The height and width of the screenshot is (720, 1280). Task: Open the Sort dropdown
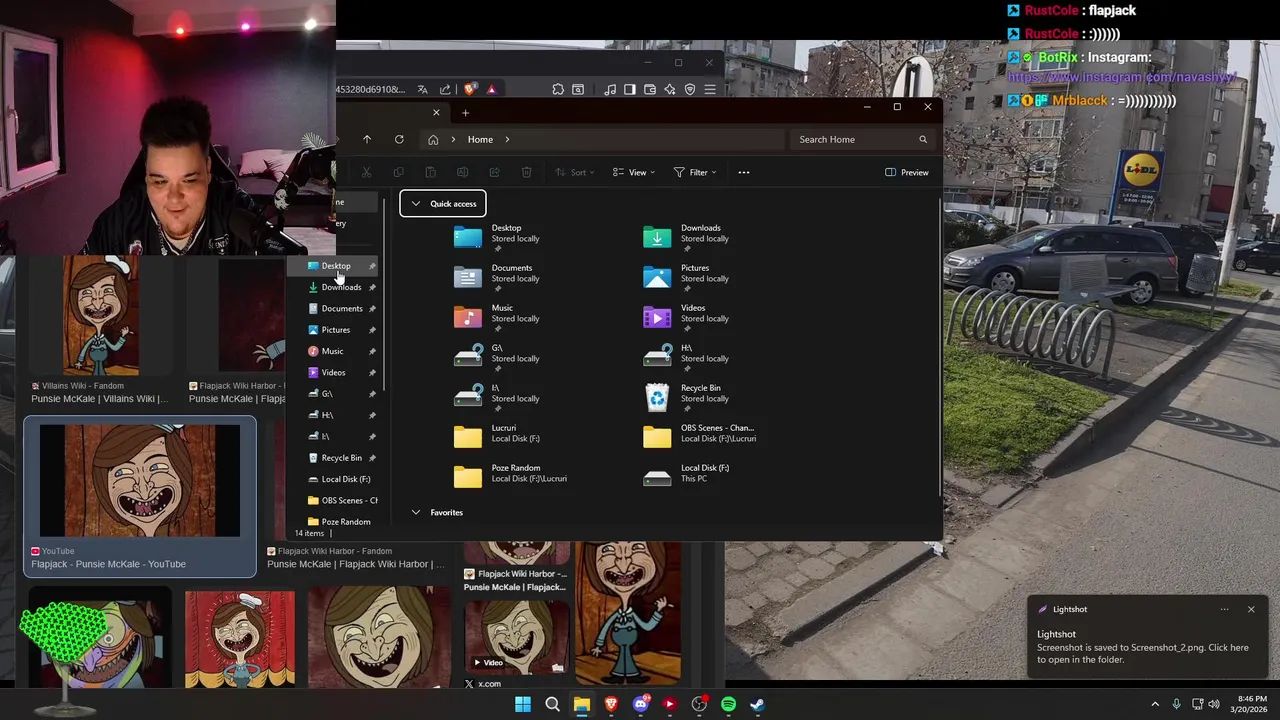(573, 172)
